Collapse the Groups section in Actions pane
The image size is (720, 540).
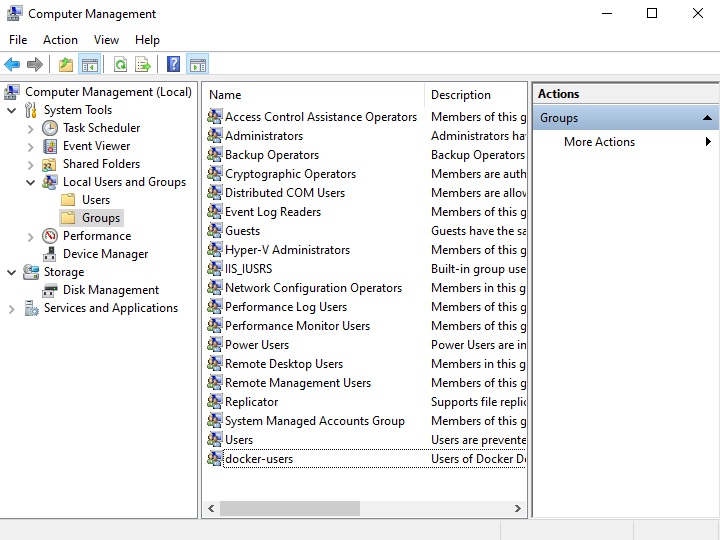click(707, 118)
